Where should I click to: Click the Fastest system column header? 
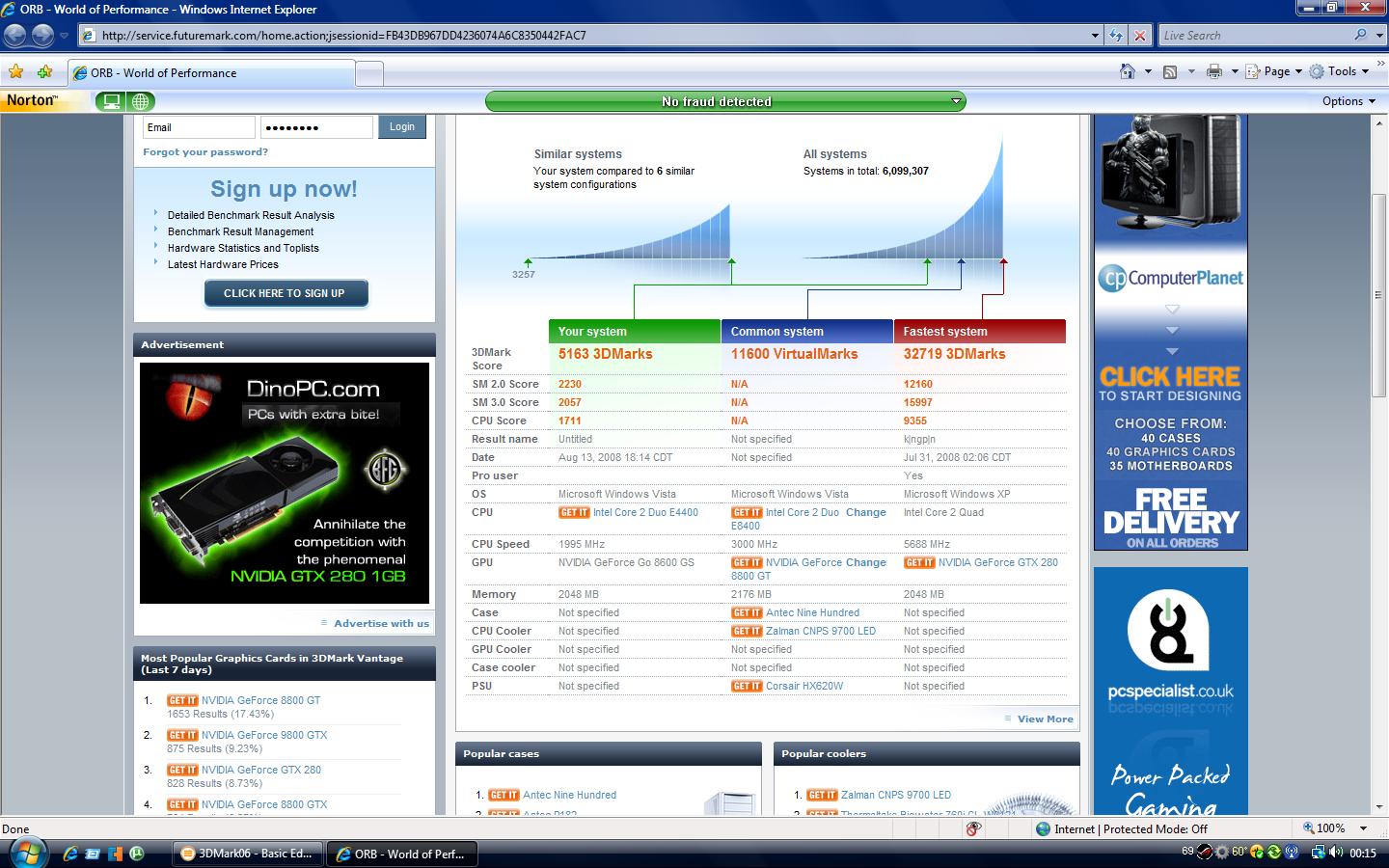tap(980, 332)
